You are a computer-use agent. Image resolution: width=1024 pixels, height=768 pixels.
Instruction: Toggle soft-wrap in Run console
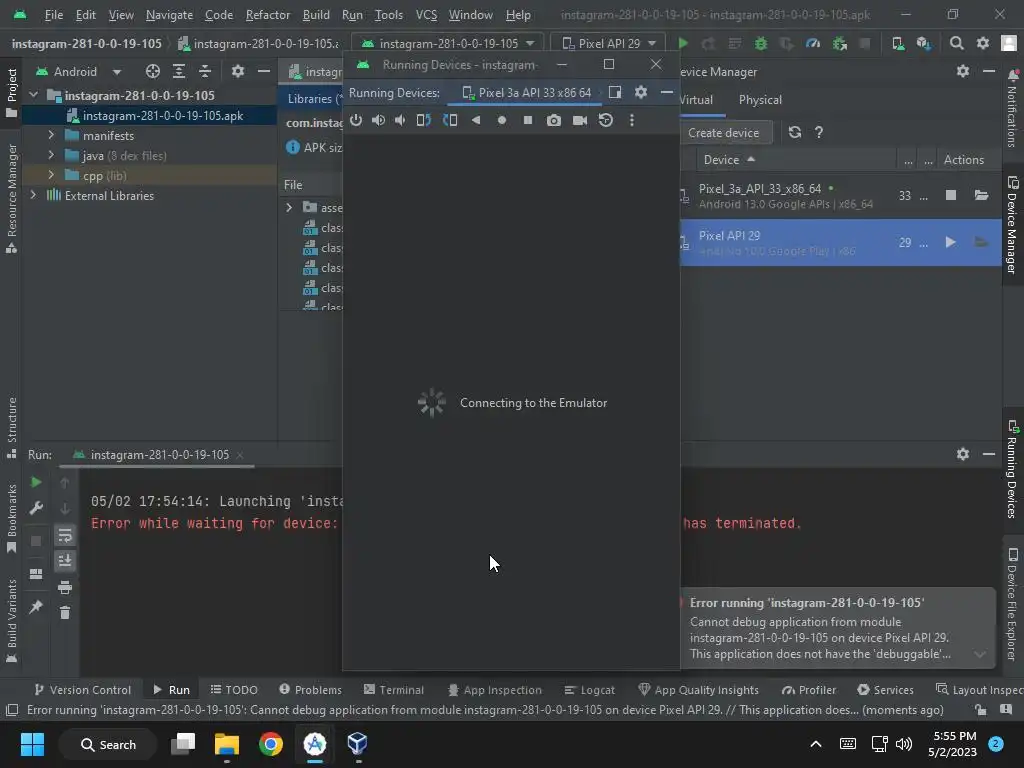65,536
